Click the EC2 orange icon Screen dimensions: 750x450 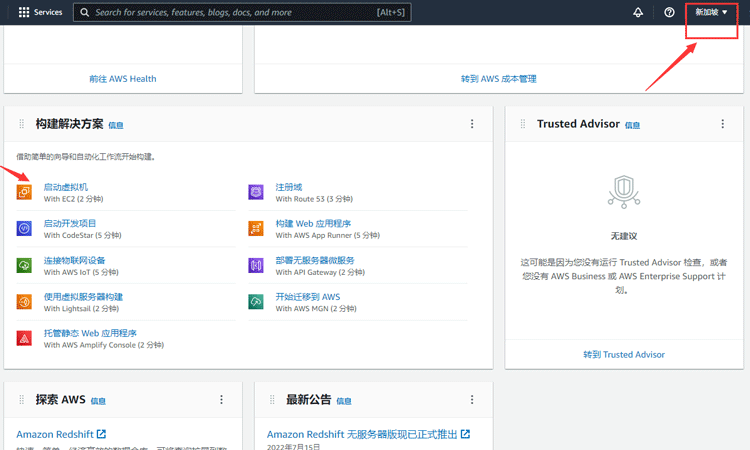tap(24, 192)
